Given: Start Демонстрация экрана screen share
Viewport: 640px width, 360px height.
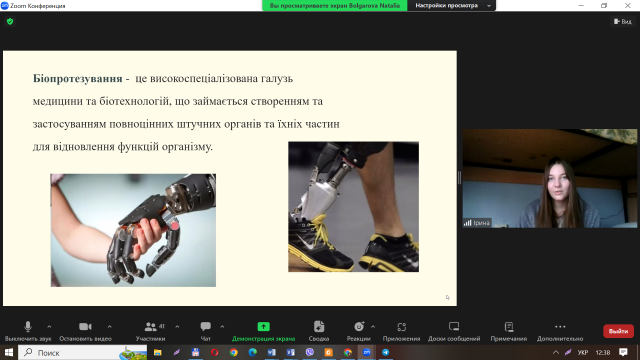Looking at the screenshot, I should point(263,331).
